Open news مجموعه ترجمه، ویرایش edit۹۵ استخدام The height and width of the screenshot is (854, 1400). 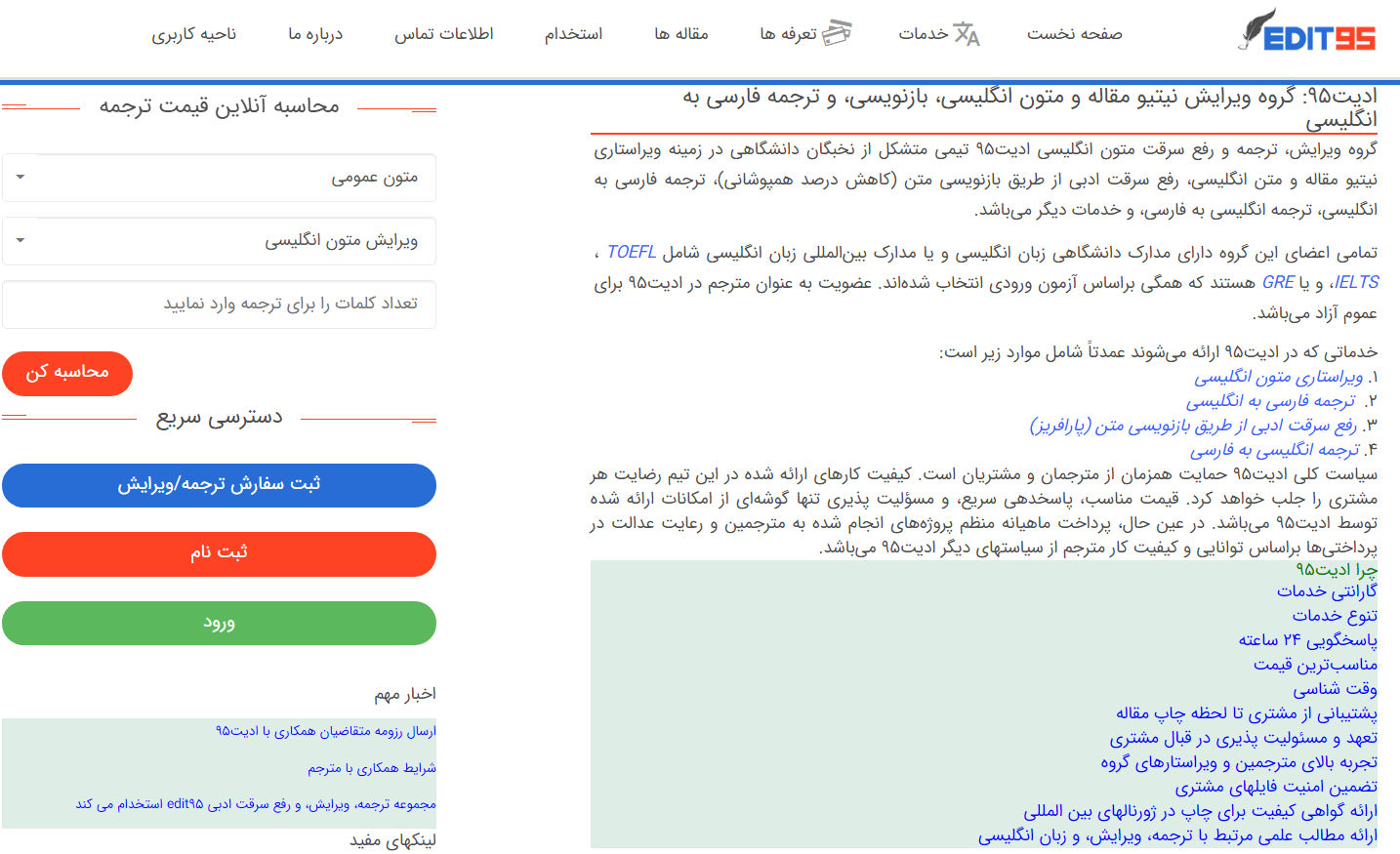tap(256, 804)
